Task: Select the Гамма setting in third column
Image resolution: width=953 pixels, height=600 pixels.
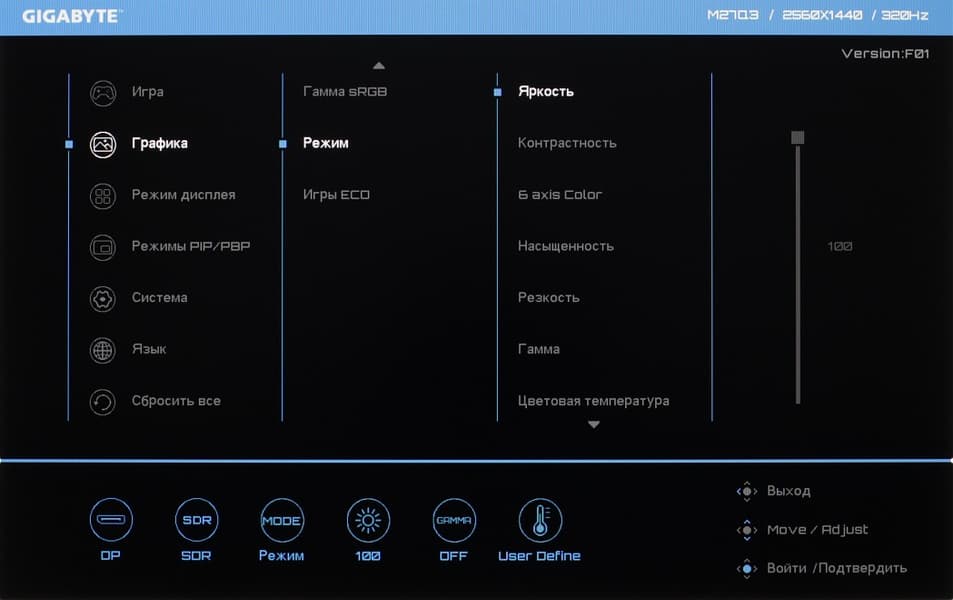Action: [539, 350]
